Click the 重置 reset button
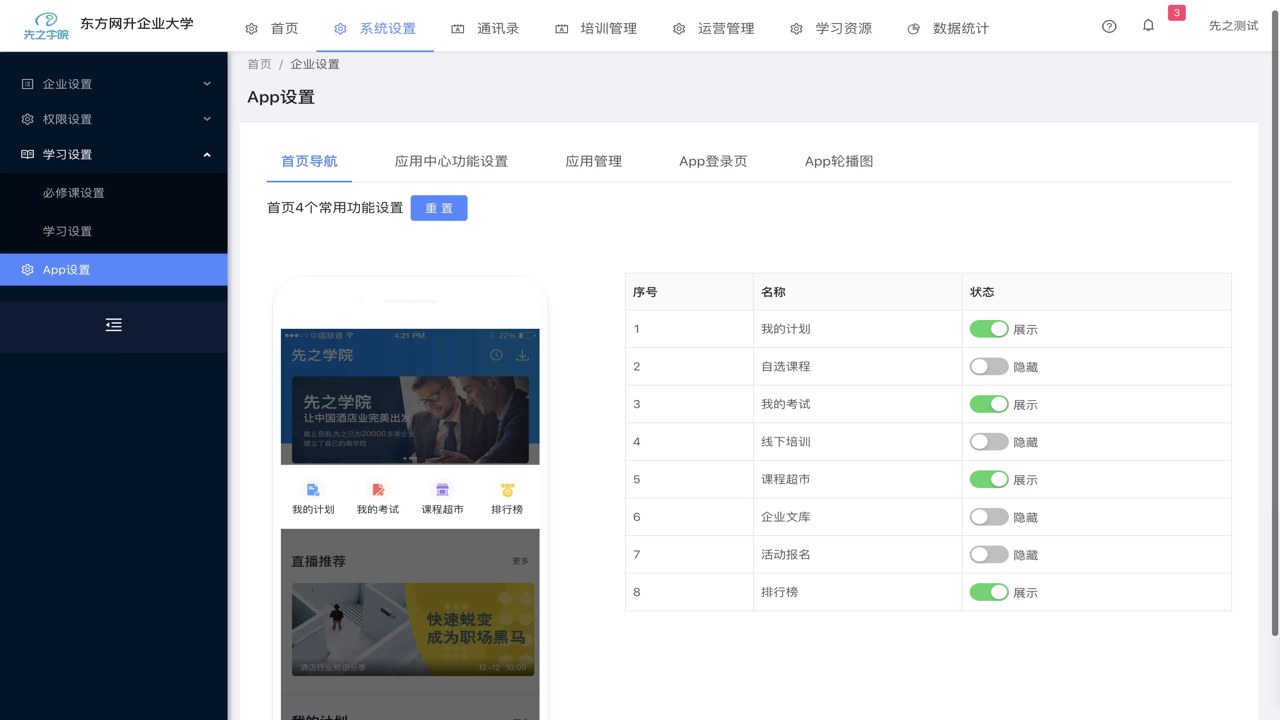The height and width of the screenshot is (720, 1280). coord(439,208)
